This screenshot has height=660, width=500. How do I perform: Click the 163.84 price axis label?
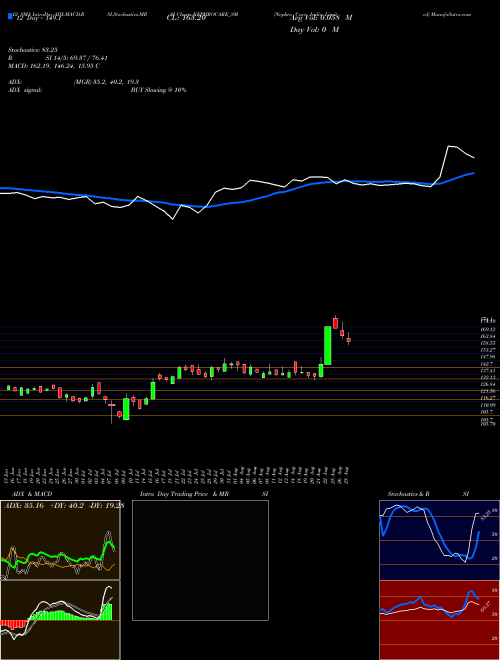(x=489, y=336)
